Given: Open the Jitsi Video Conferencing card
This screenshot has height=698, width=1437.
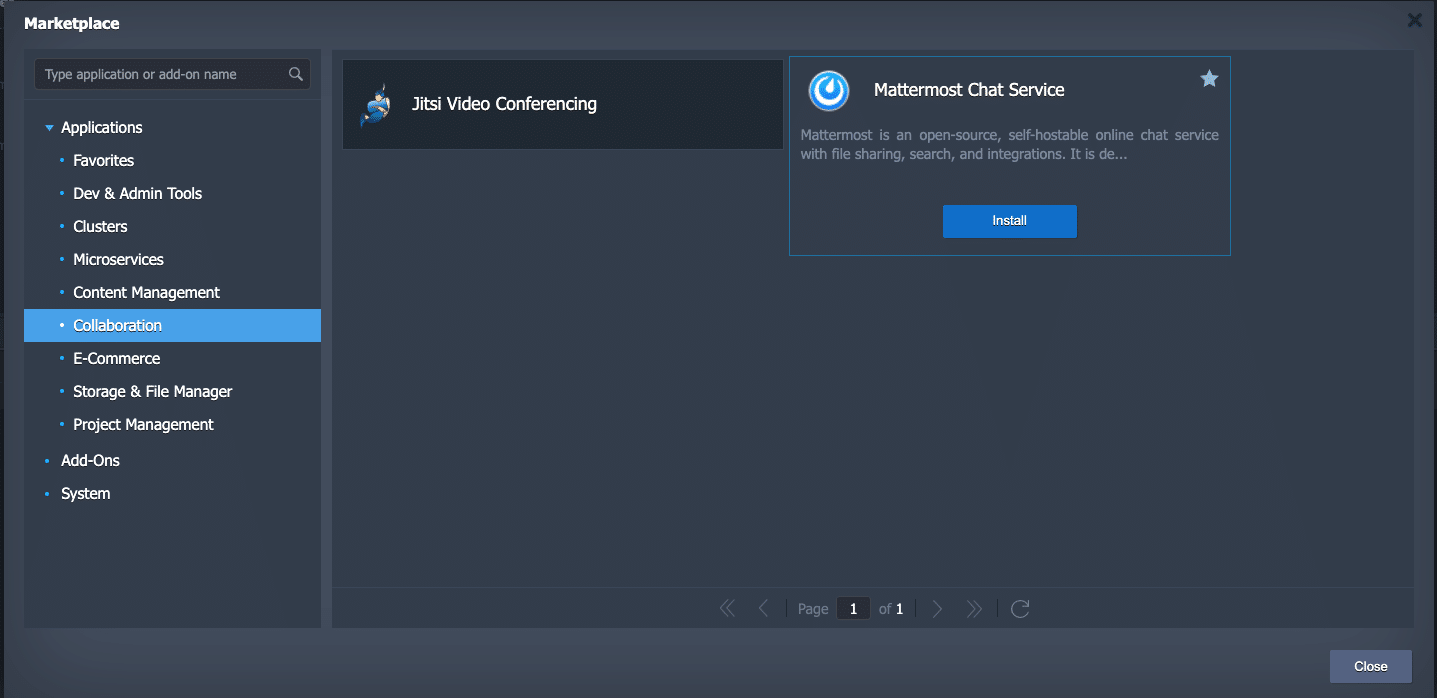Looking at the screenshot, I should pos(563,105).
